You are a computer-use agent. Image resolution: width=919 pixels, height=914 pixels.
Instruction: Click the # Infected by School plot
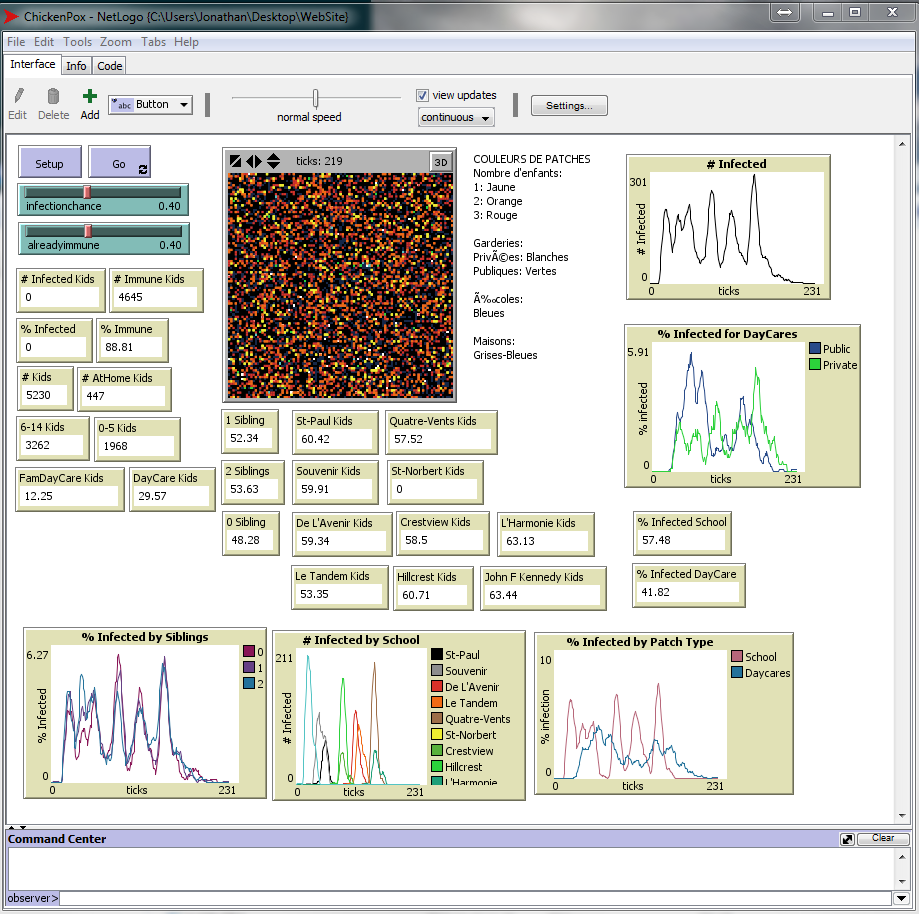coord(399,716)
